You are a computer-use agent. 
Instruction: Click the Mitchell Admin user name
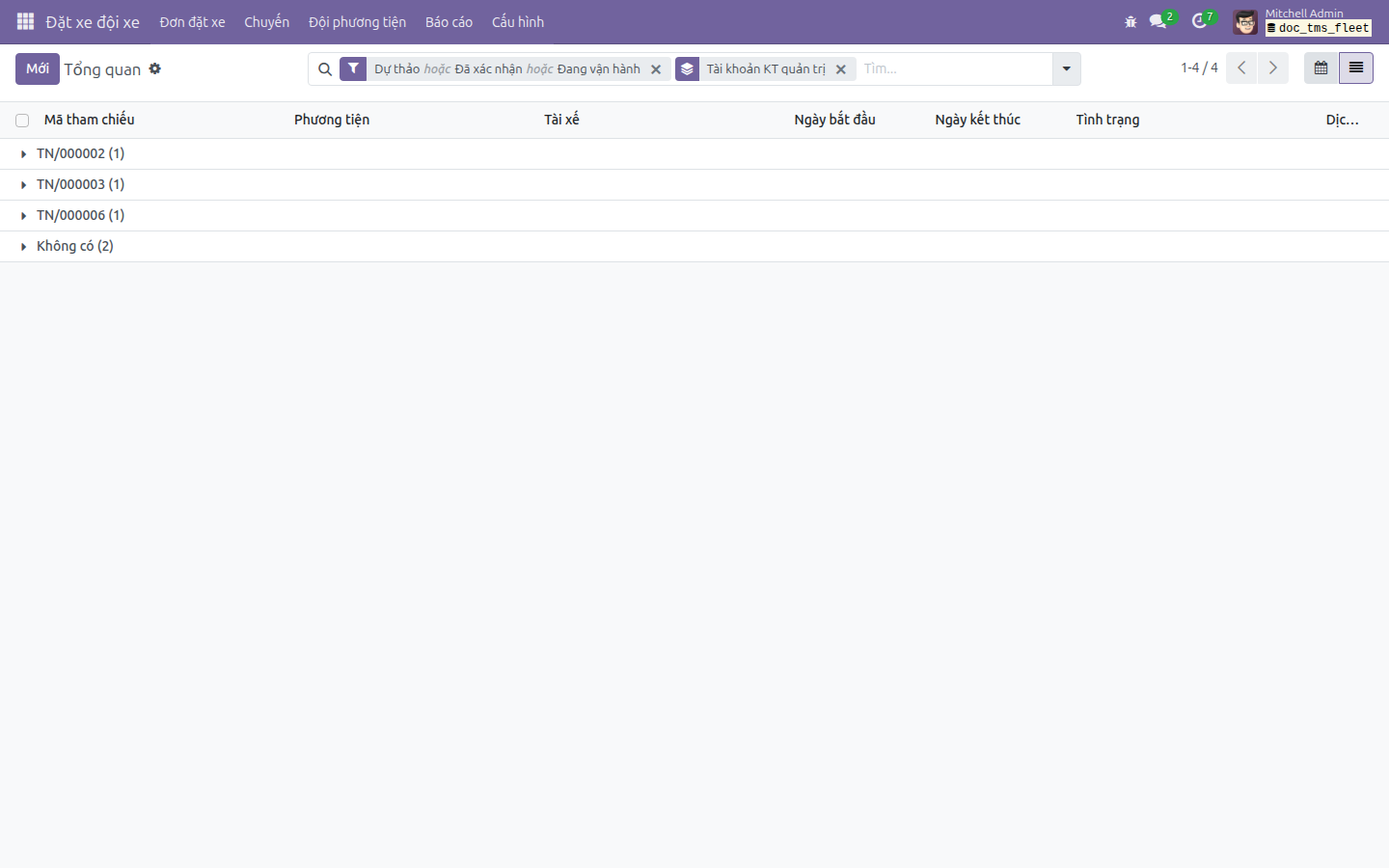pyautogui.click(x=1304, y=14)
